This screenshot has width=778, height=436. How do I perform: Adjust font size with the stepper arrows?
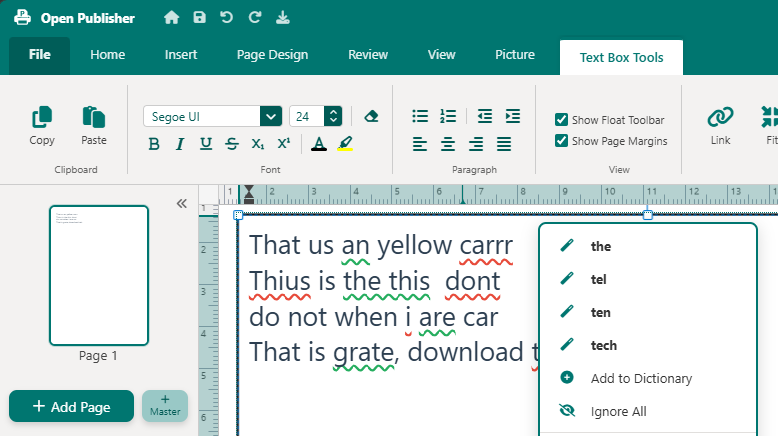333,117
